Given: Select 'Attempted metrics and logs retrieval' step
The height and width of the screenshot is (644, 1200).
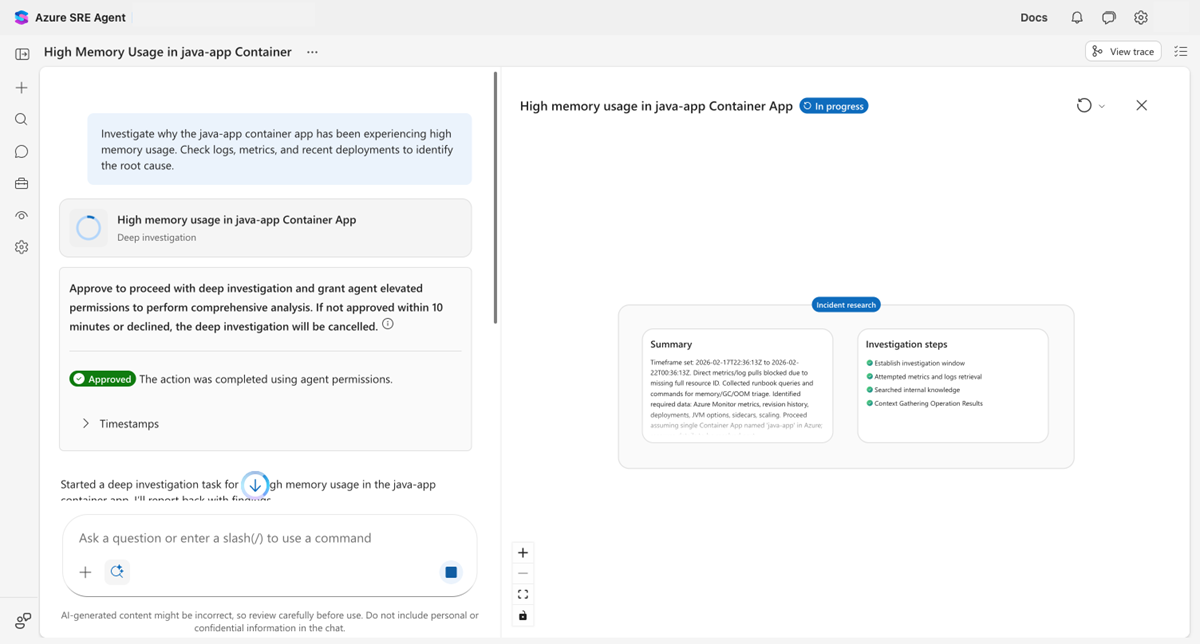Looking at the screenshot, I should click(924, 377).
